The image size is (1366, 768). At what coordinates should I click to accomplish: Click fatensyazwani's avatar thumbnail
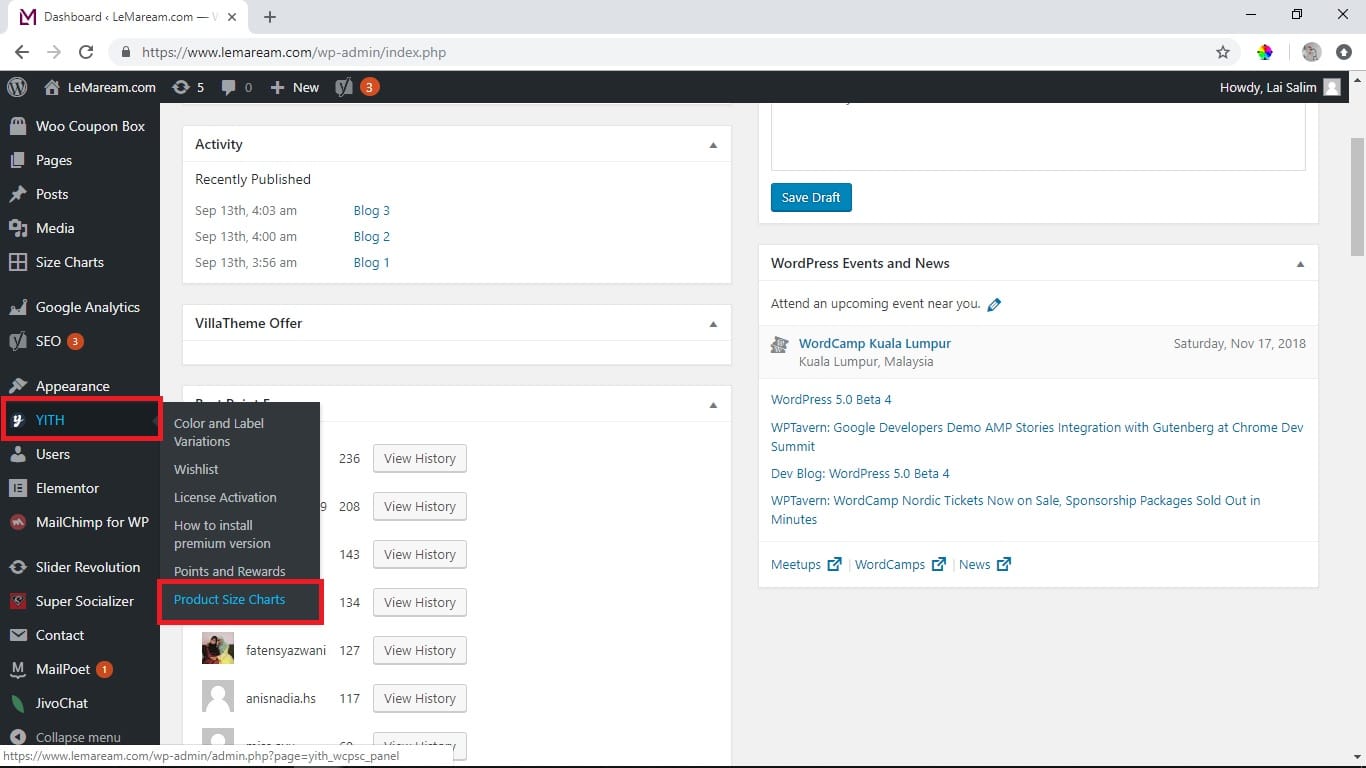218,648
